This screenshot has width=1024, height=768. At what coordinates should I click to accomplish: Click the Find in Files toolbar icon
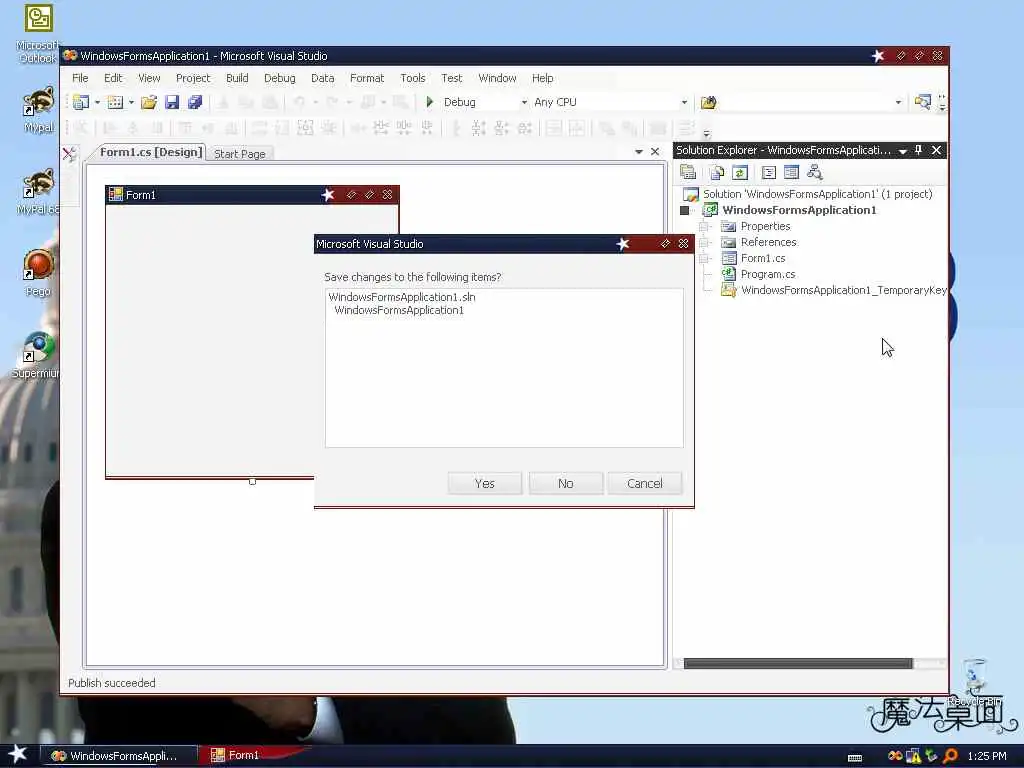click(709, 102)
